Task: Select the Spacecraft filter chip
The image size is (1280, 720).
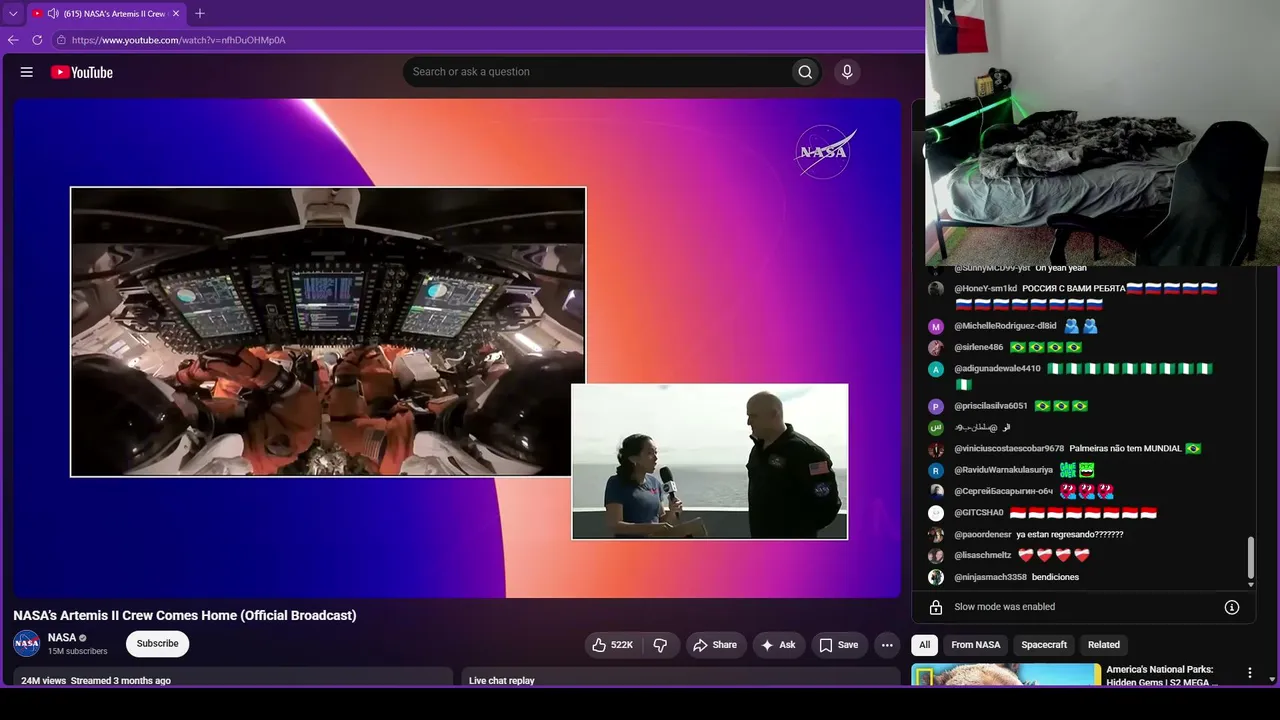Action: (x=1044, y=645)
